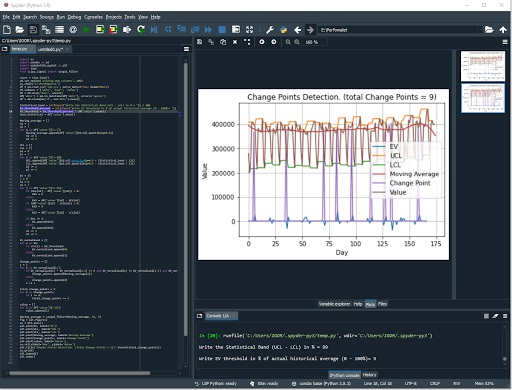Browse for a working directory
The height and width of the screenshot is (390, 512).
coord(489,30)
